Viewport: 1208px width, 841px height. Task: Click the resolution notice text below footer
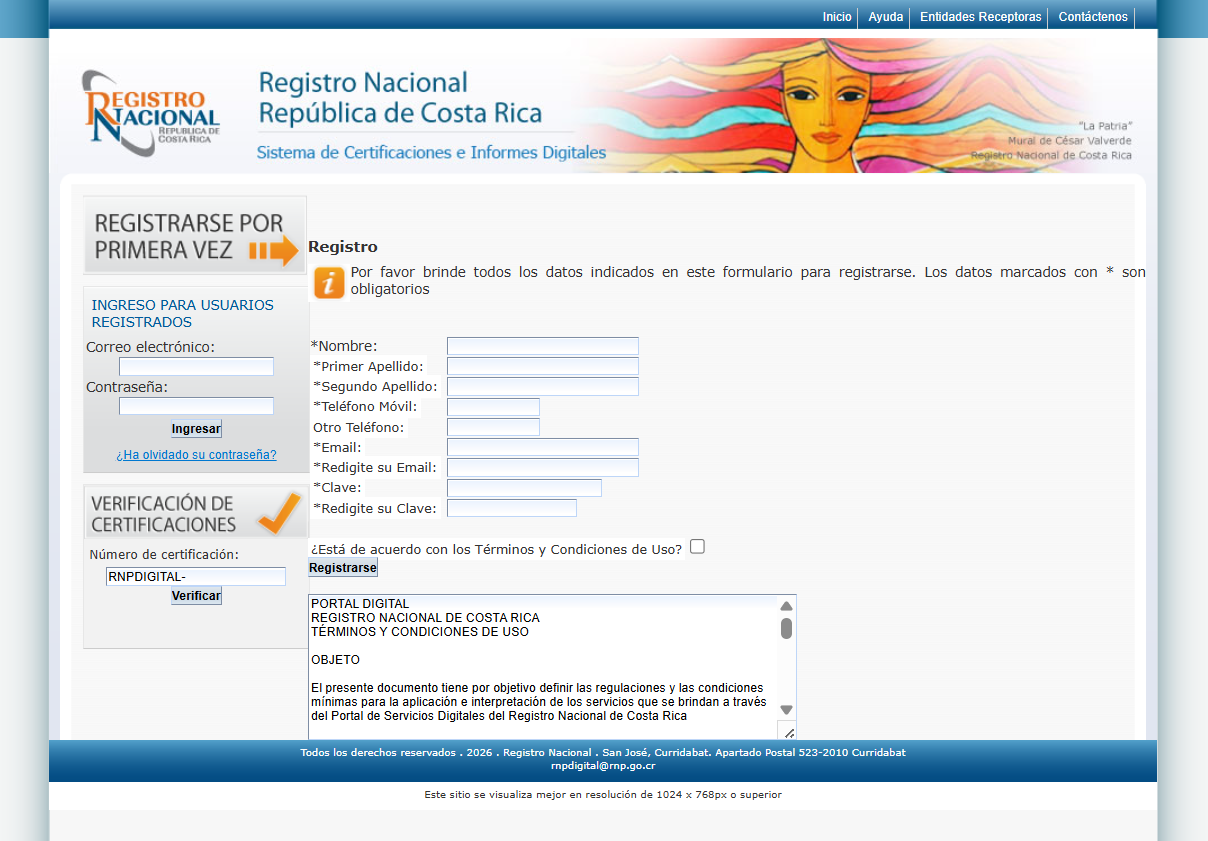click(603, 794)
